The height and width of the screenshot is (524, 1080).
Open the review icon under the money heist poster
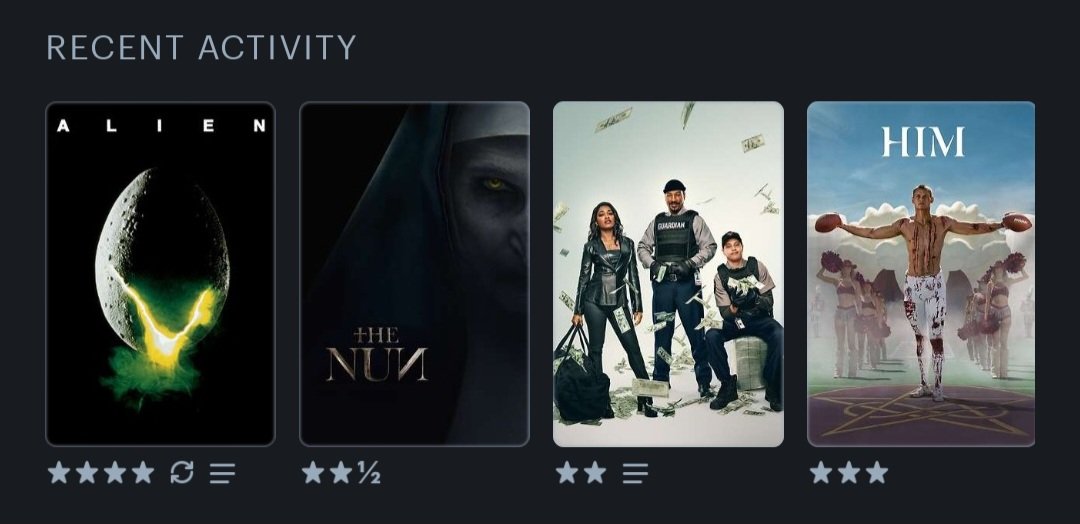(x=635, y=473)
